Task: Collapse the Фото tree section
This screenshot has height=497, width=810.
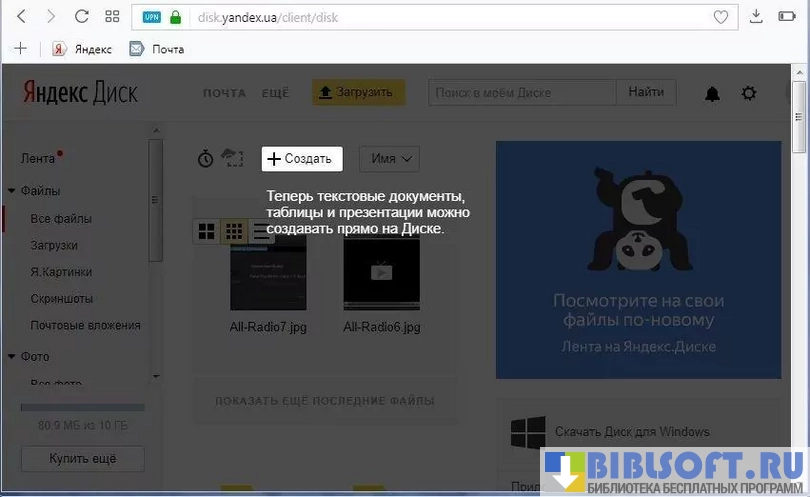Action: 11,357
